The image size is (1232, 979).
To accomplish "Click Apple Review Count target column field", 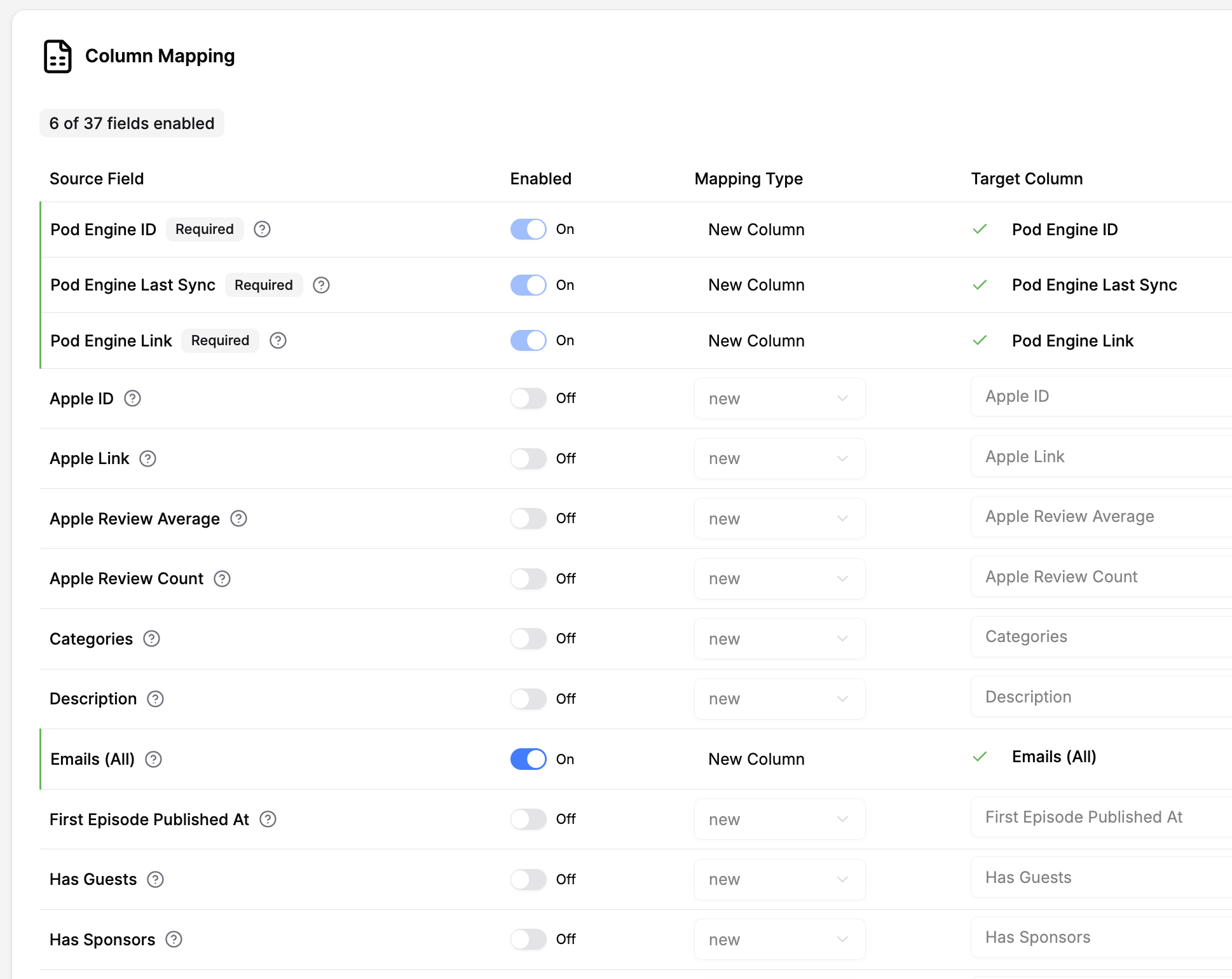I will [x=1101, y=577].
